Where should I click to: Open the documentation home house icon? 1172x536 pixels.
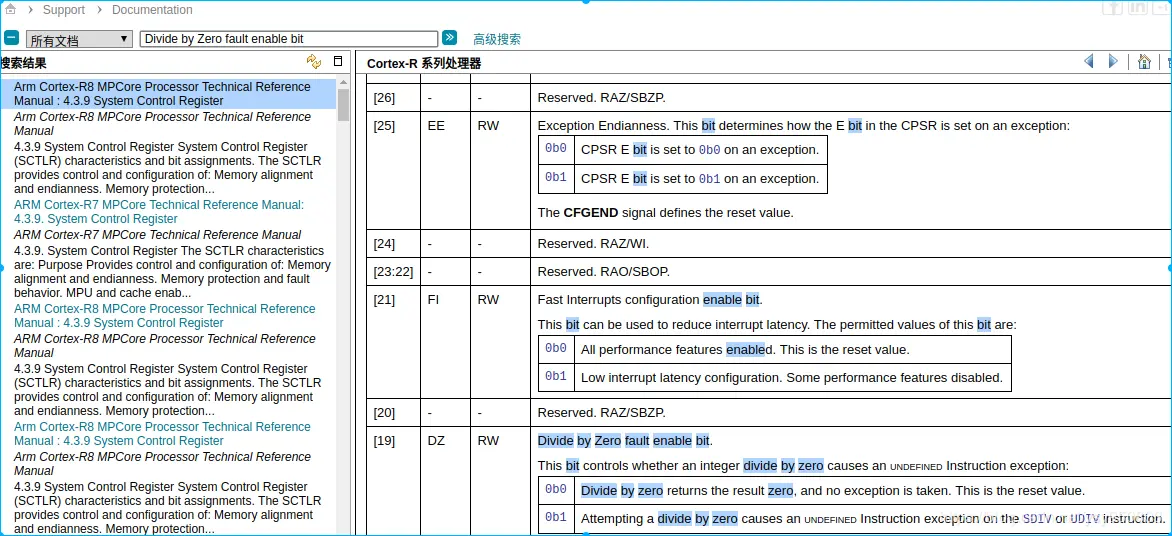pos(1144,62)
